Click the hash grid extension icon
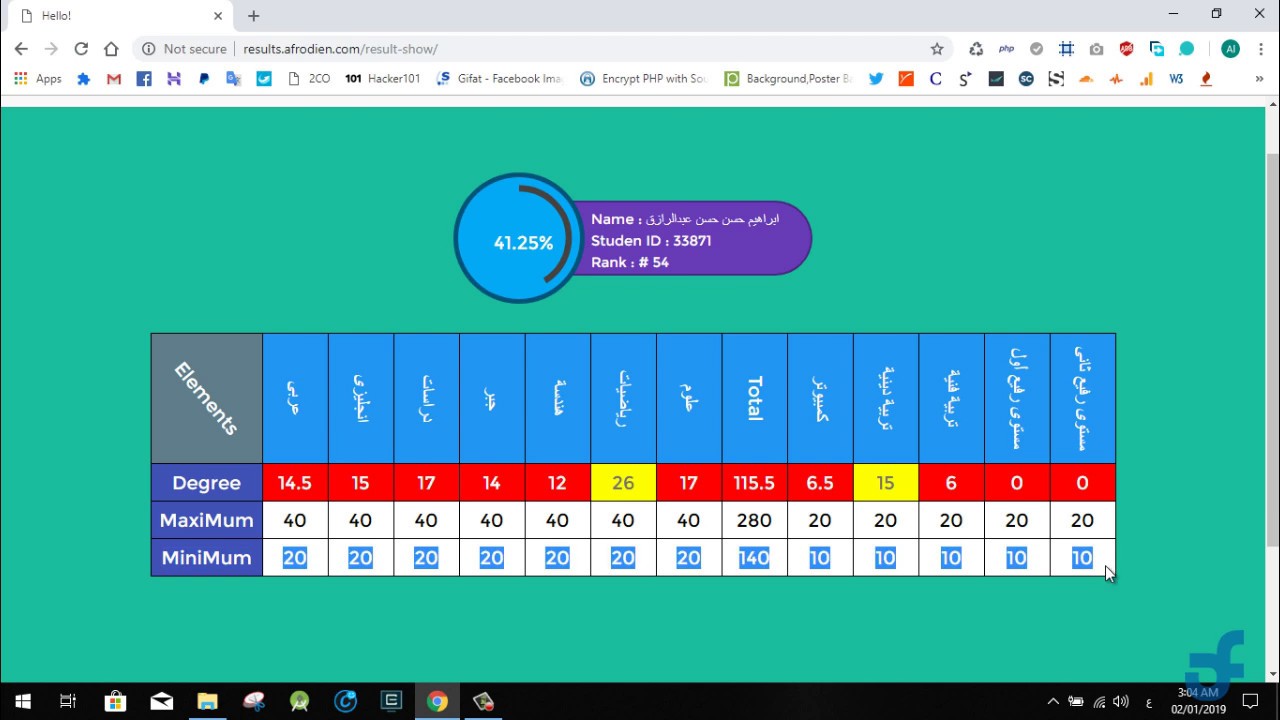Viewport: 1280px width, 720px height. pos(1067,48)
